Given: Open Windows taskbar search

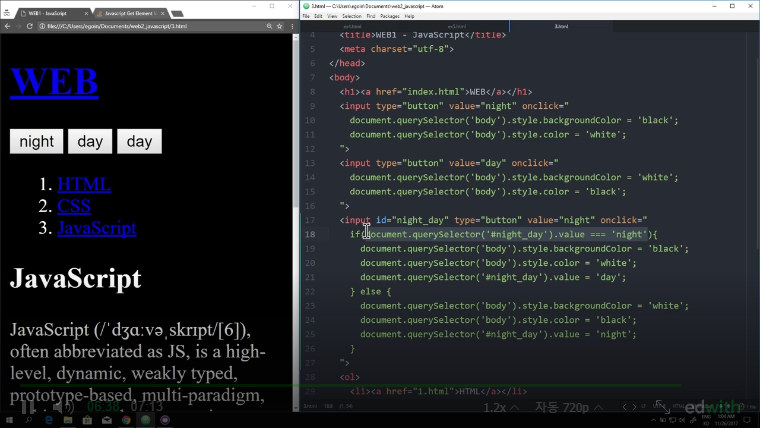Looking at the screenshot, I should 29,420.
